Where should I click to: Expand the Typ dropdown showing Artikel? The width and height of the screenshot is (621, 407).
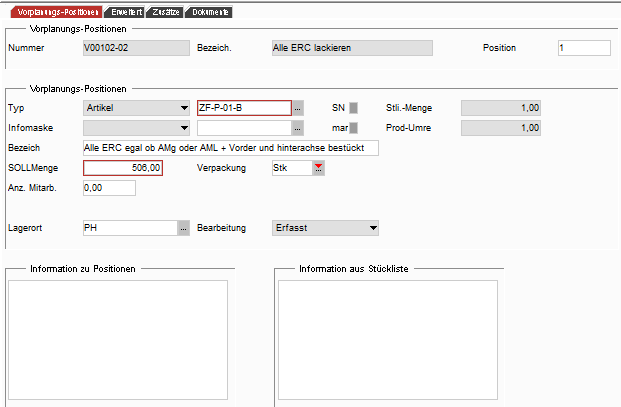(x=136, y=108)
